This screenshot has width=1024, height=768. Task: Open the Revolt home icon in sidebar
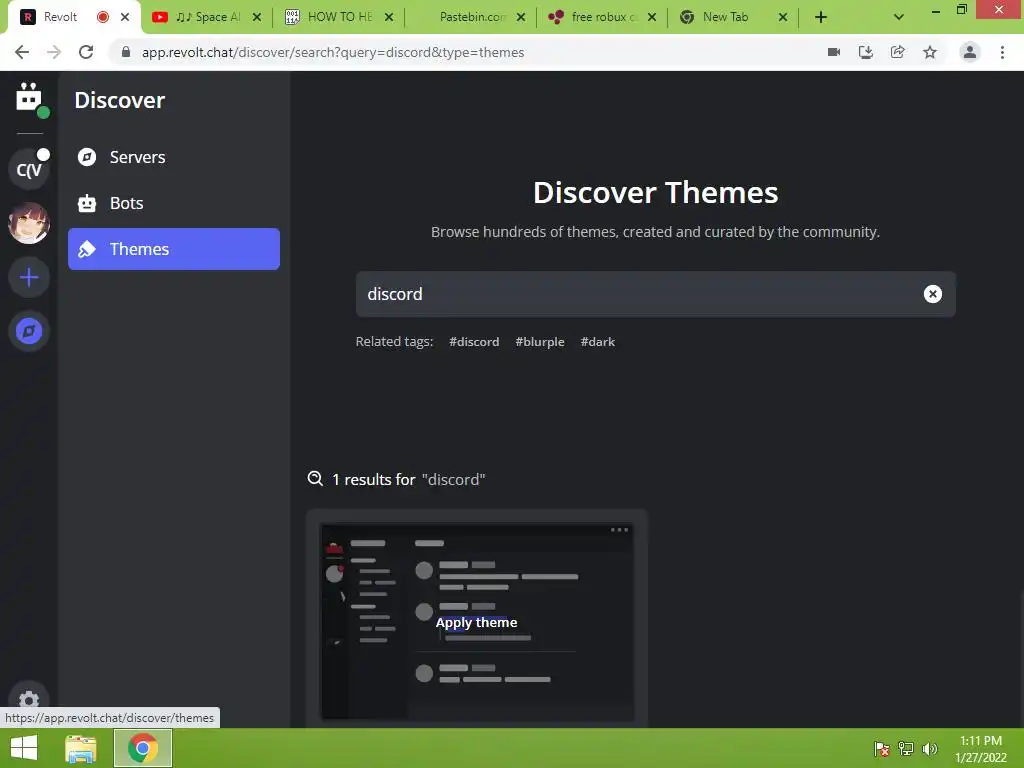click(29, 98)
